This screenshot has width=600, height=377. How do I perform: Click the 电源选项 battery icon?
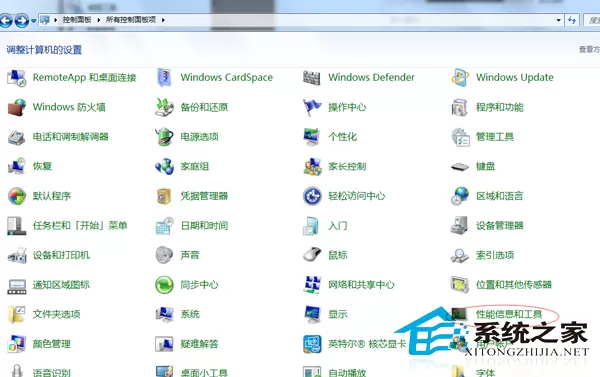coord(165,137)
